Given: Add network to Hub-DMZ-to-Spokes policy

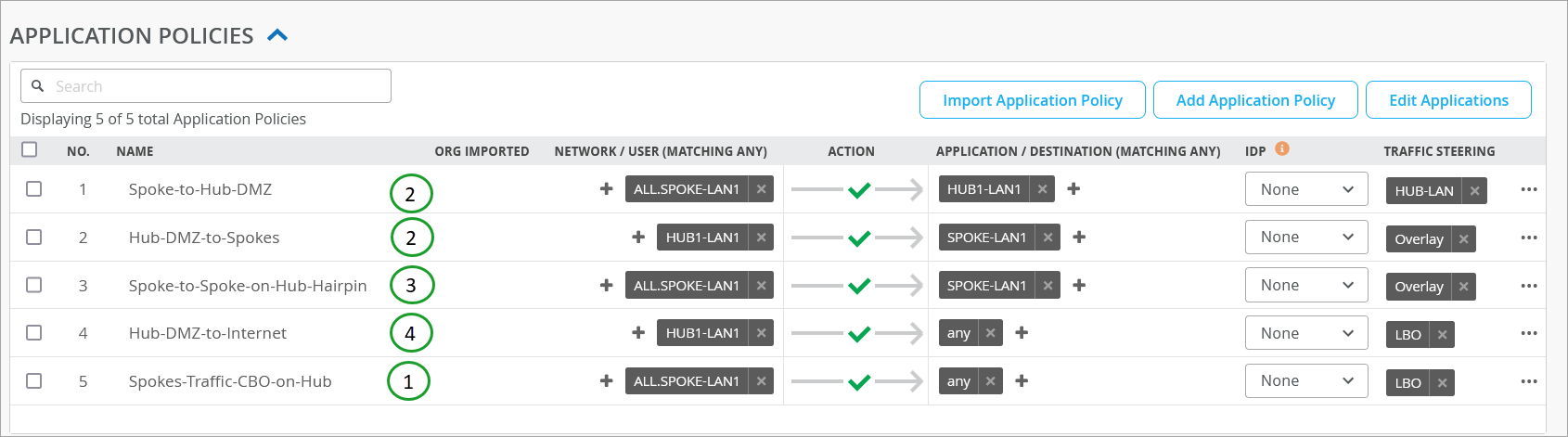Looking at the screenshot, I should click(x=638, y=238).
